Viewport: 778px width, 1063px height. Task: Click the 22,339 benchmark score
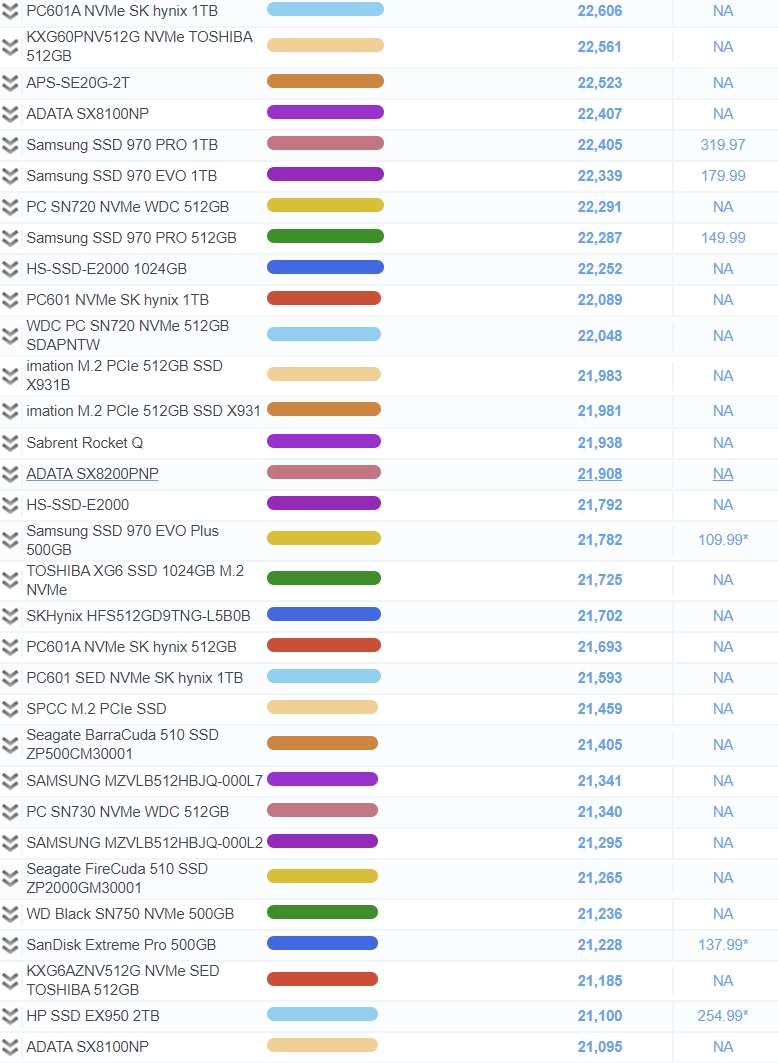[600, 176]
